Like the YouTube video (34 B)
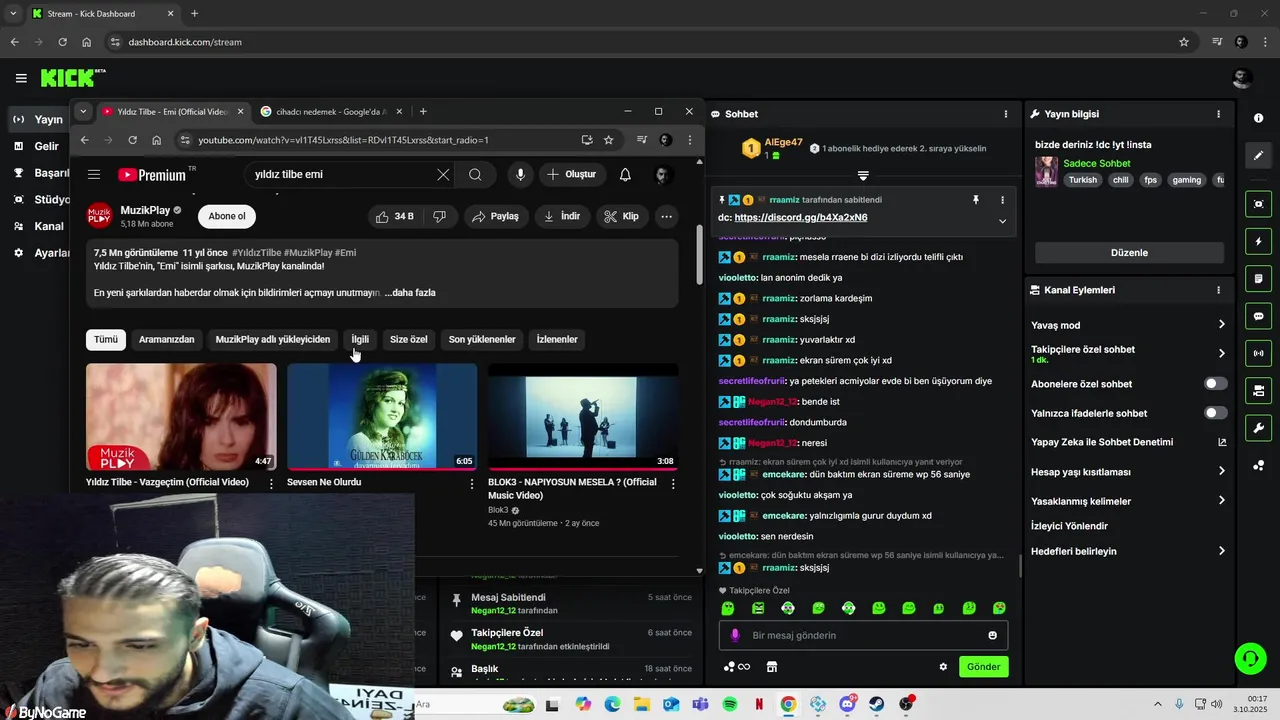 pos(394,216)
